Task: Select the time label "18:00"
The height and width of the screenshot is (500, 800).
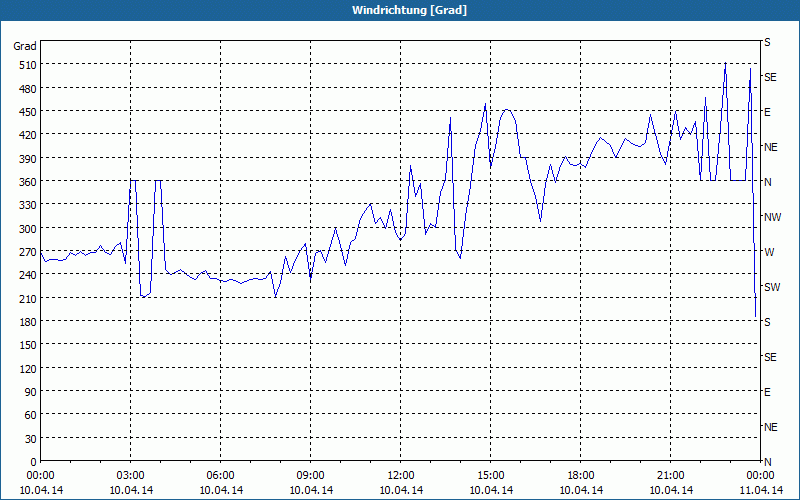Action: click(x=581, y=476)
